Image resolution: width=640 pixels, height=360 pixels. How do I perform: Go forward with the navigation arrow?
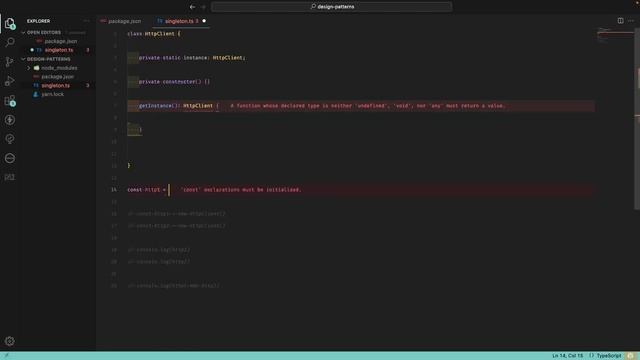point(203,7)
